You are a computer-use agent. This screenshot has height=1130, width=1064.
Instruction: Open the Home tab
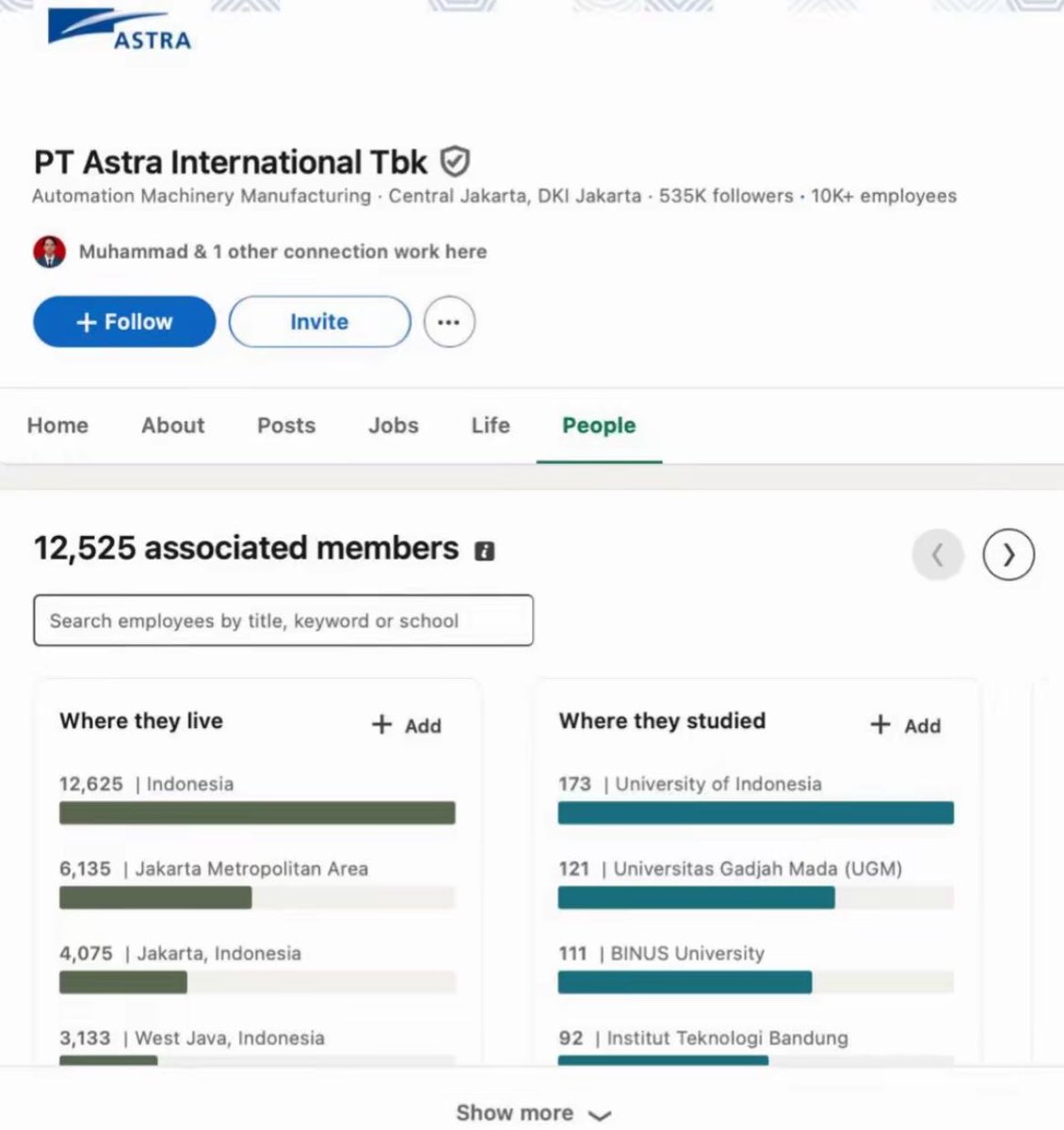coord(57,426)
